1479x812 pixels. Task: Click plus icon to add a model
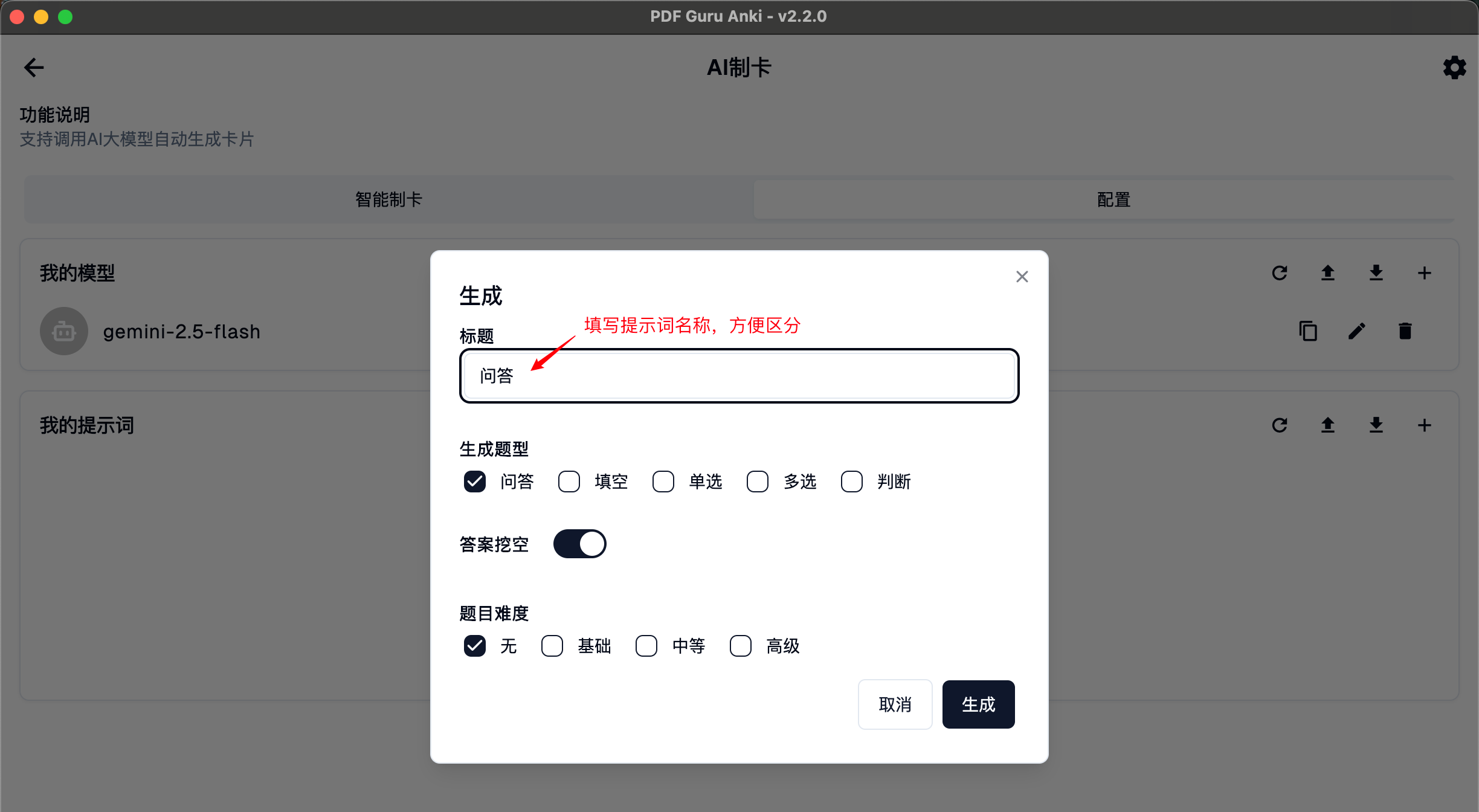click(x=1424, y=273)
